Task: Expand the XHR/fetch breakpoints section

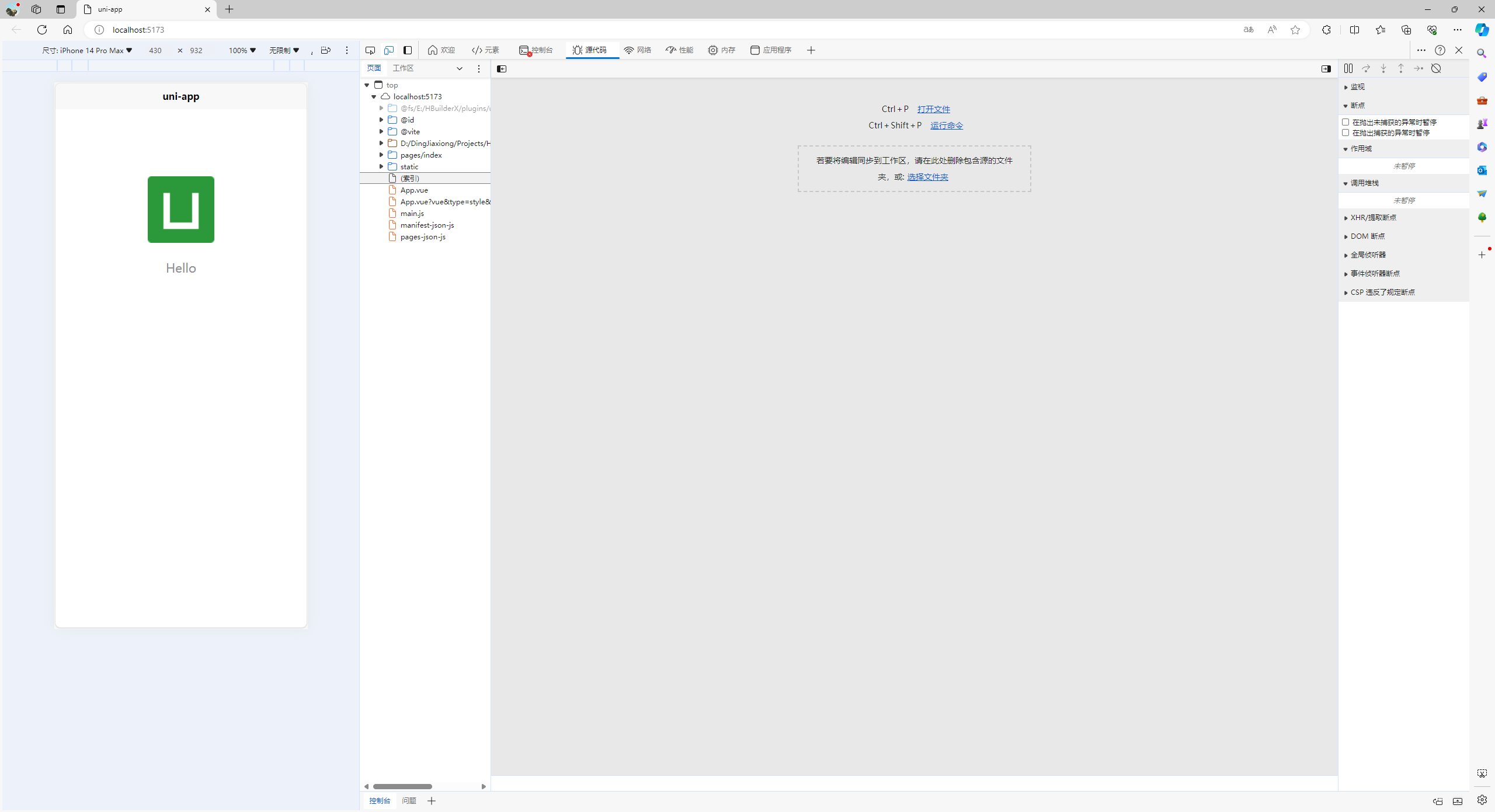Action: [1373, 218]
